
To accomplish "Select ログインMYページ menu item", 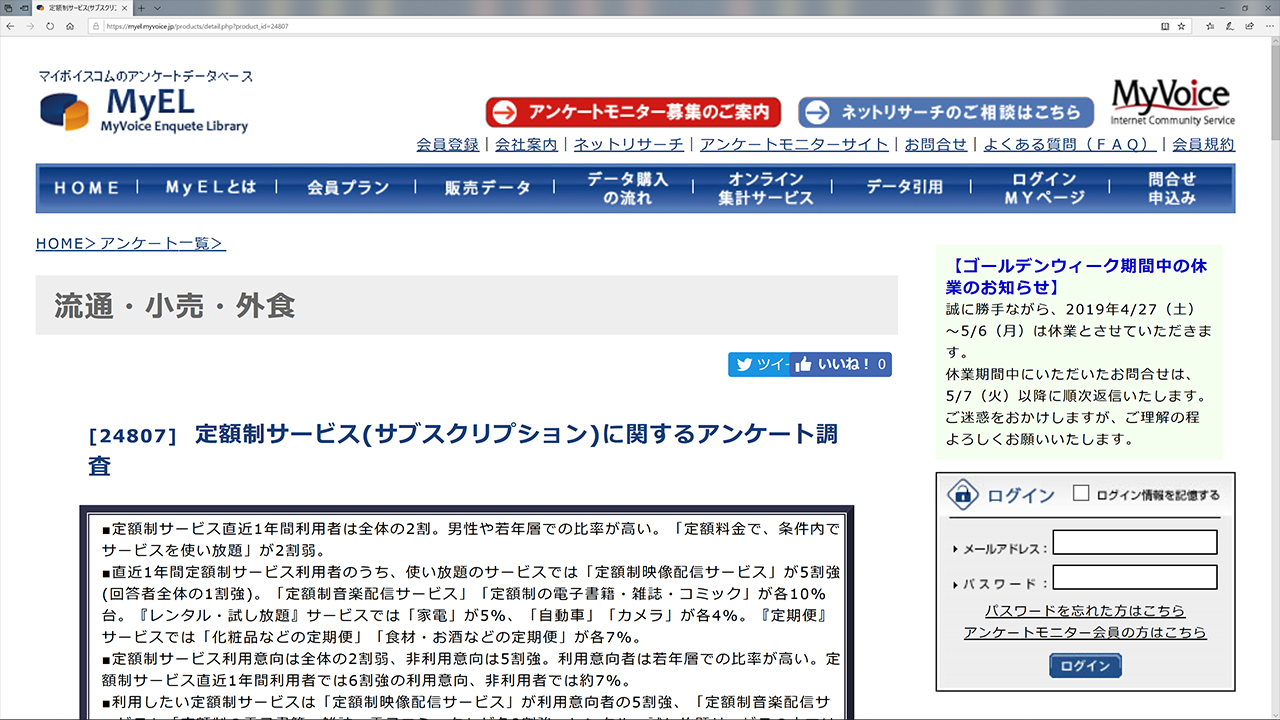I will [x=1044, y=188].
